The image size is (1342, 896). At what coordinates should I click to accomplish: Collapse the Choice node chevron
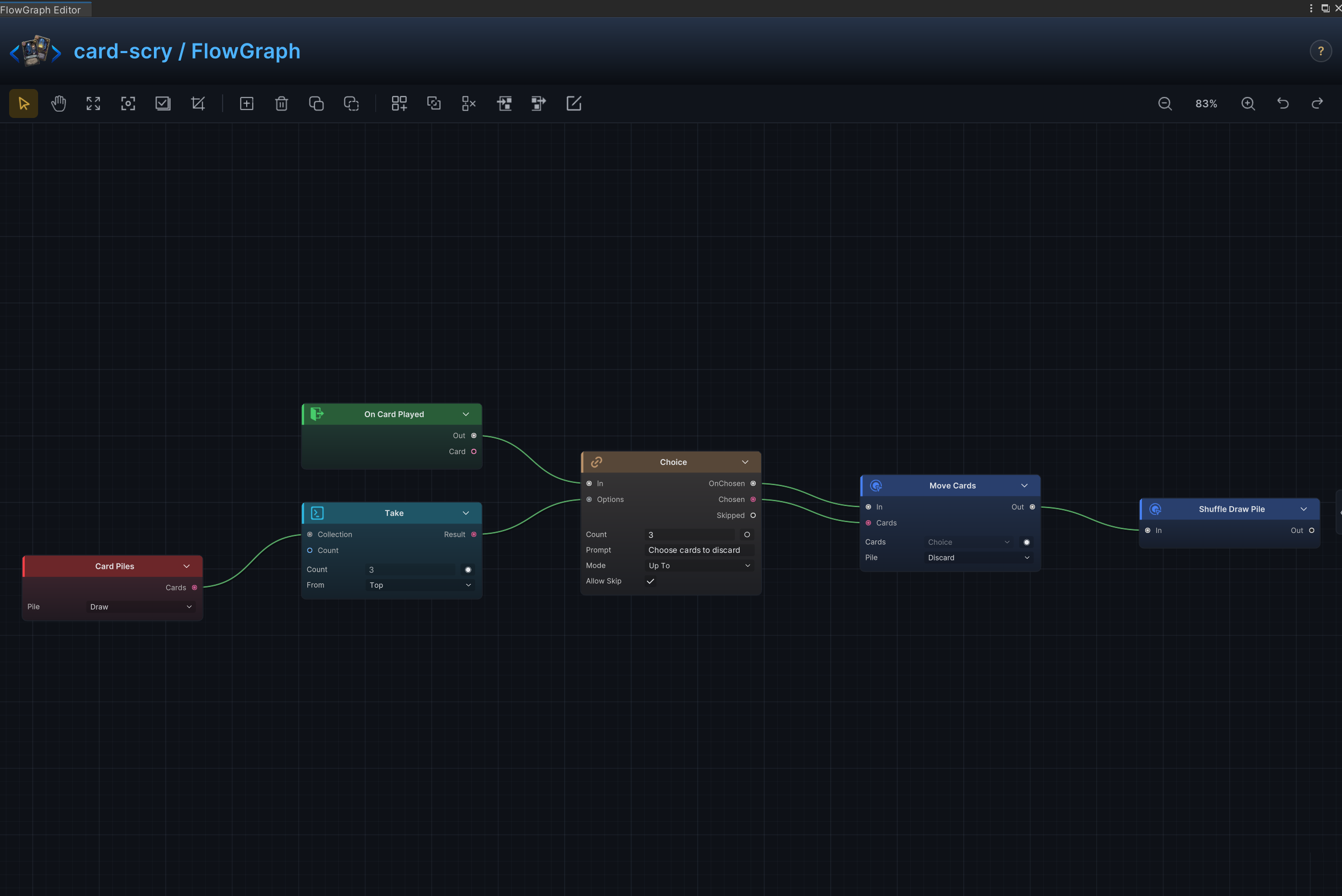pyautogui.click(x=746, y=462)
